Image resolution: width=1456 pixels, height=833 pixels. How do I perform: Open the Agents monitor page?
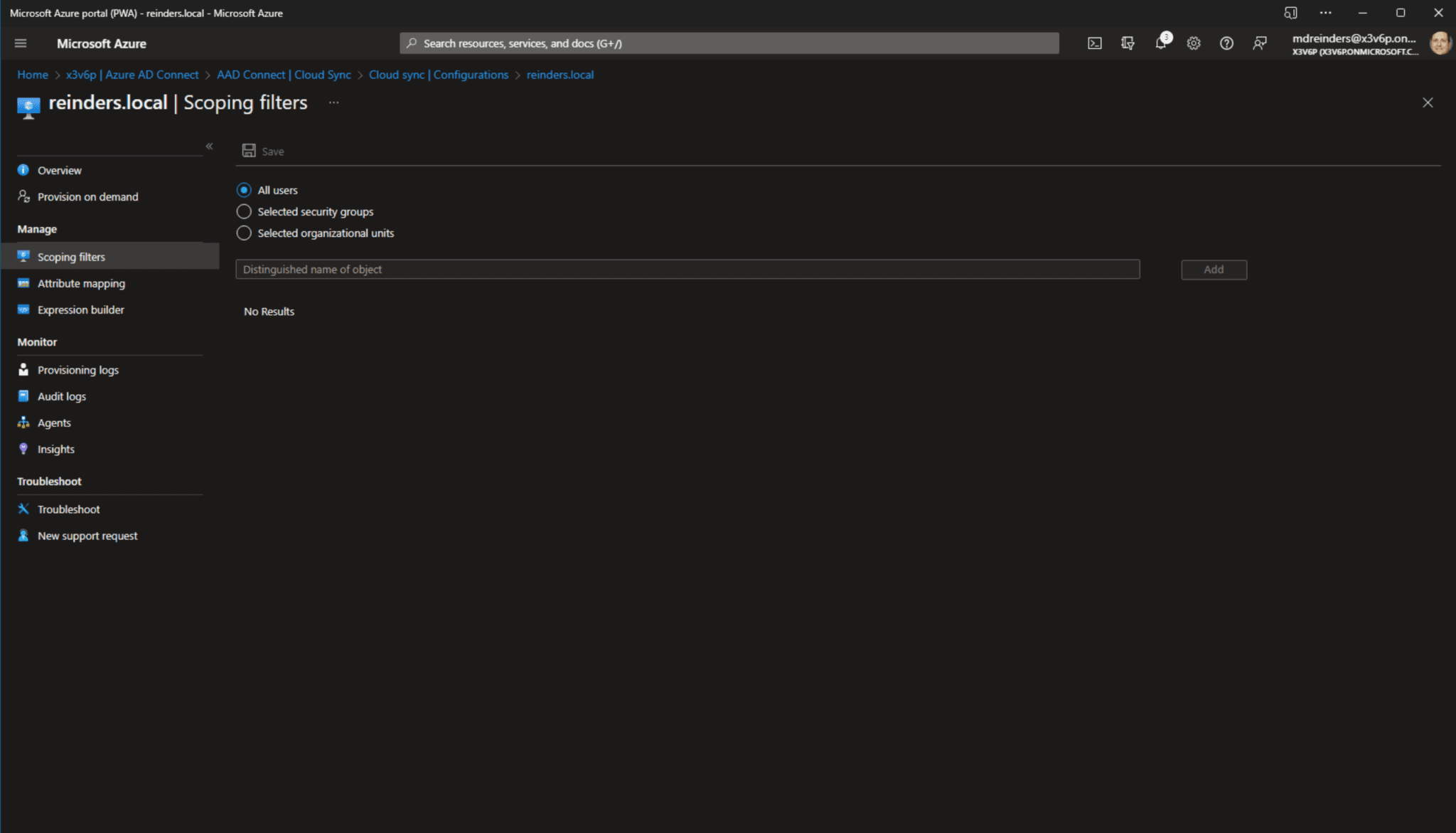[x=53, y=422]
